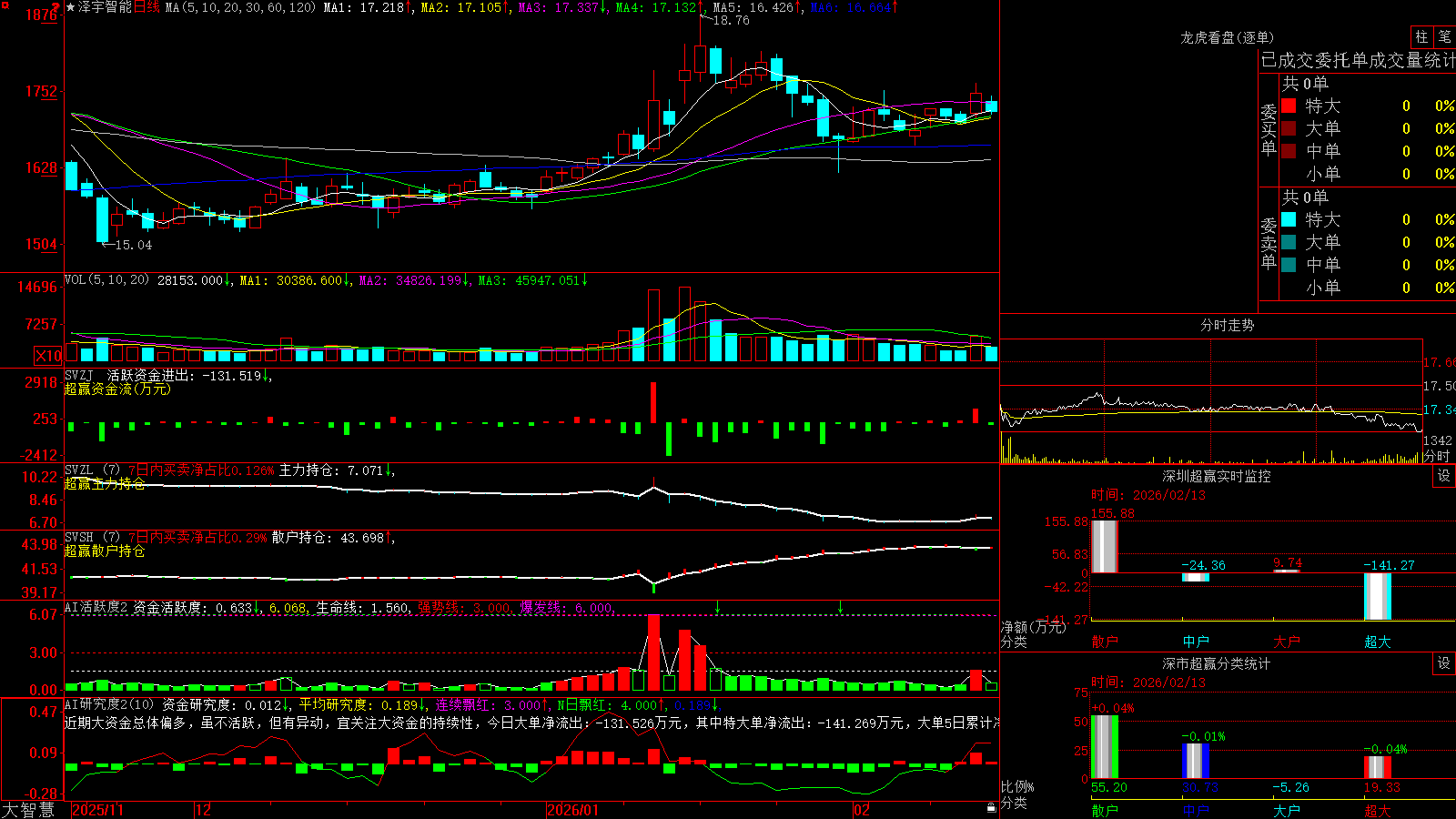Click the X10 volume scale box
This screenshot has height=819, width=1456.
point(48,356)
